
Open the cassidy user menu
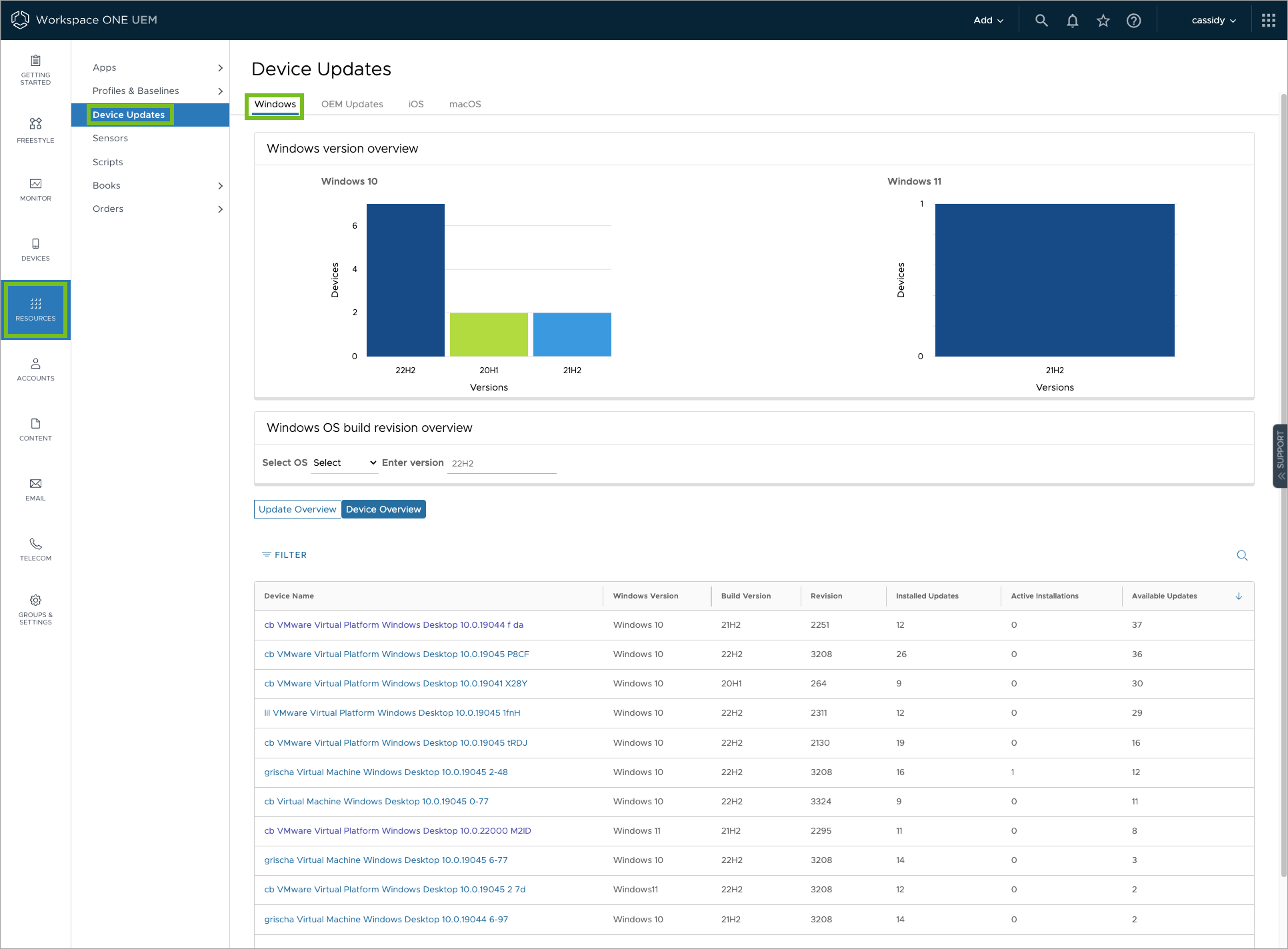pyautogui.click(x=1213, y=21)
